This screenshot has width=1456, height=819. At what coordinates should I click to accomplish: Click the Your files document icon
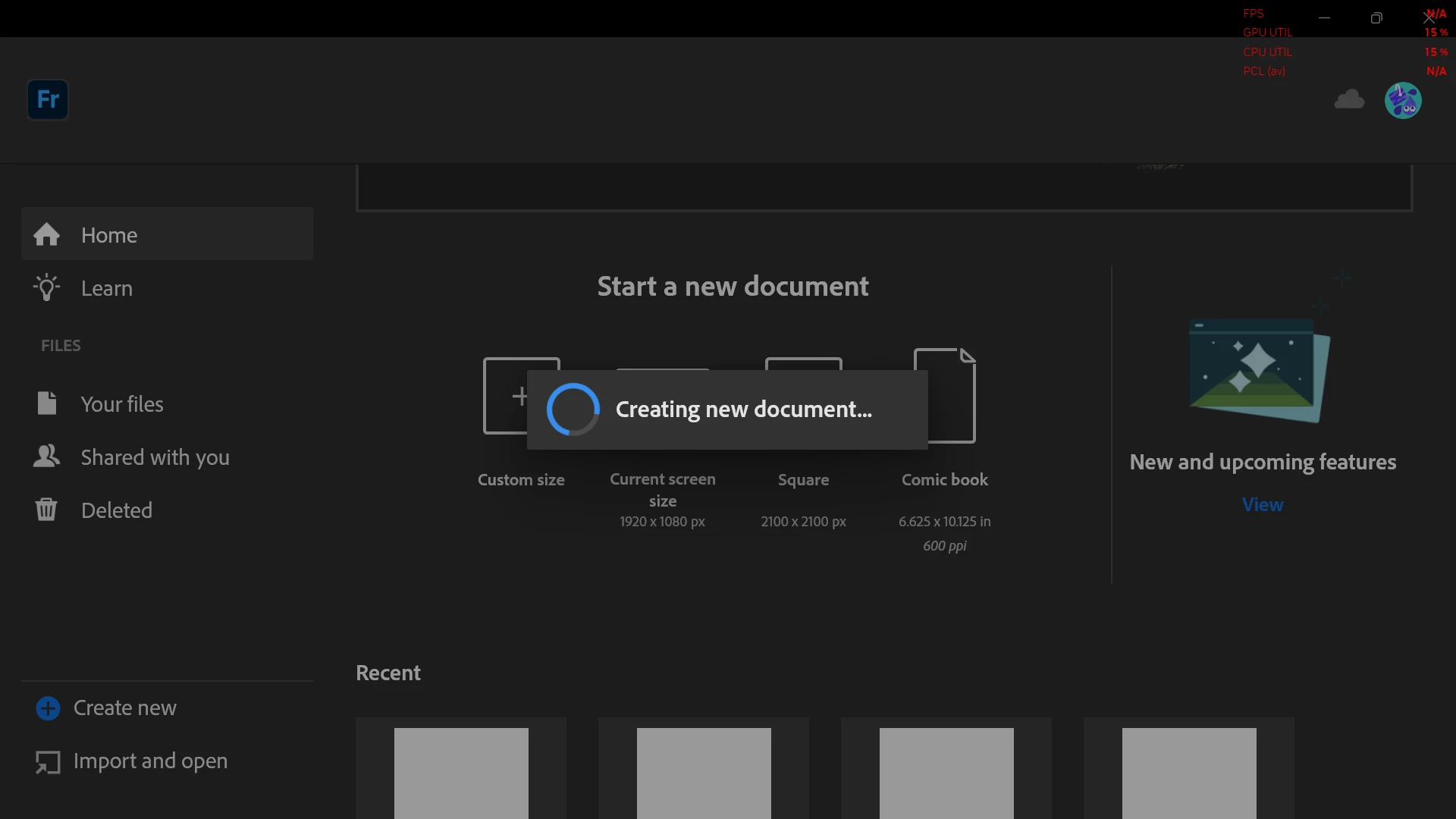pos(46,403)
